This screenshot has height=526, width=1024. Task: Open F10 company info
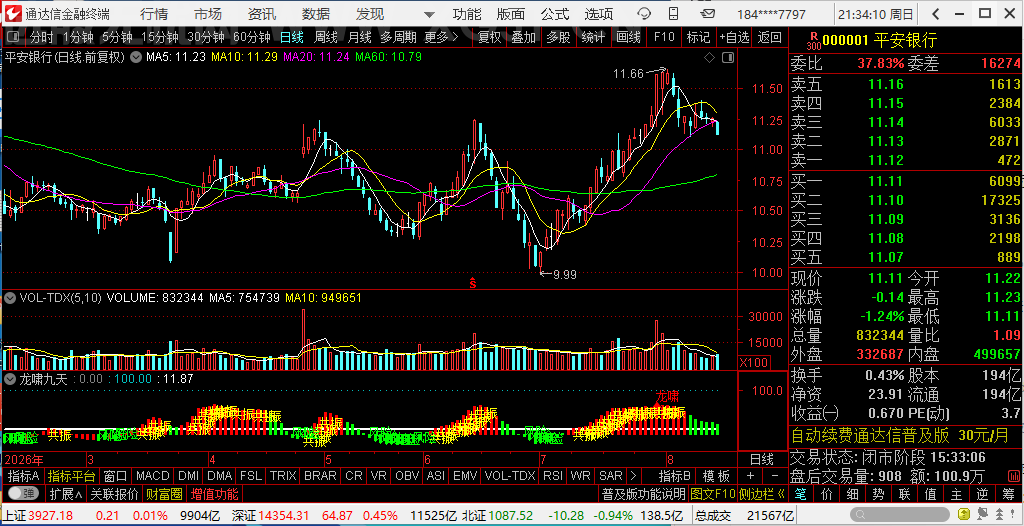coord(664,37)
